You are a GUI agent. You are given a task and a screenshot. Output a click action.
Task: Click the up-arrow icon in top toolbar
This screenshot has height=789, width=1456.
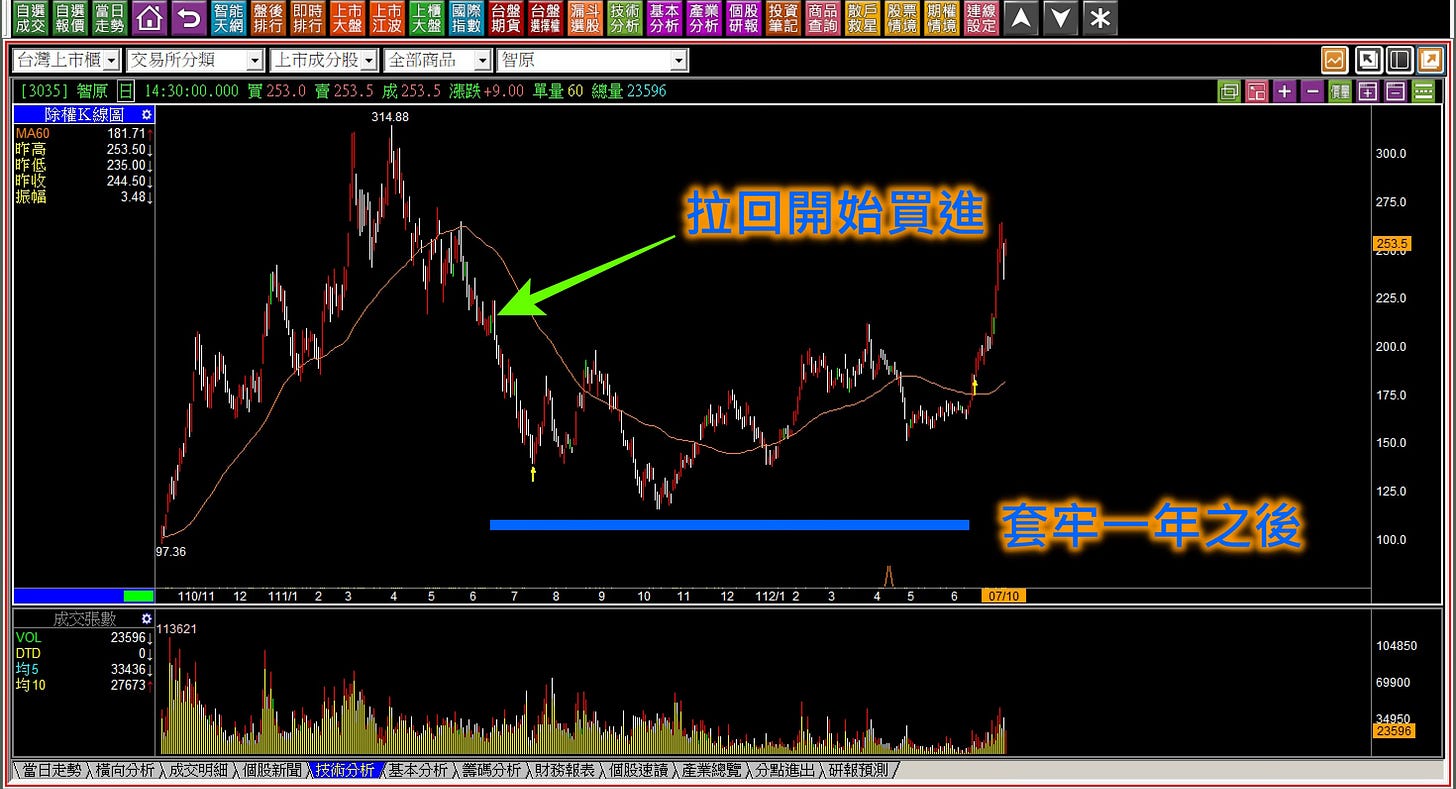coord(1021,18)
